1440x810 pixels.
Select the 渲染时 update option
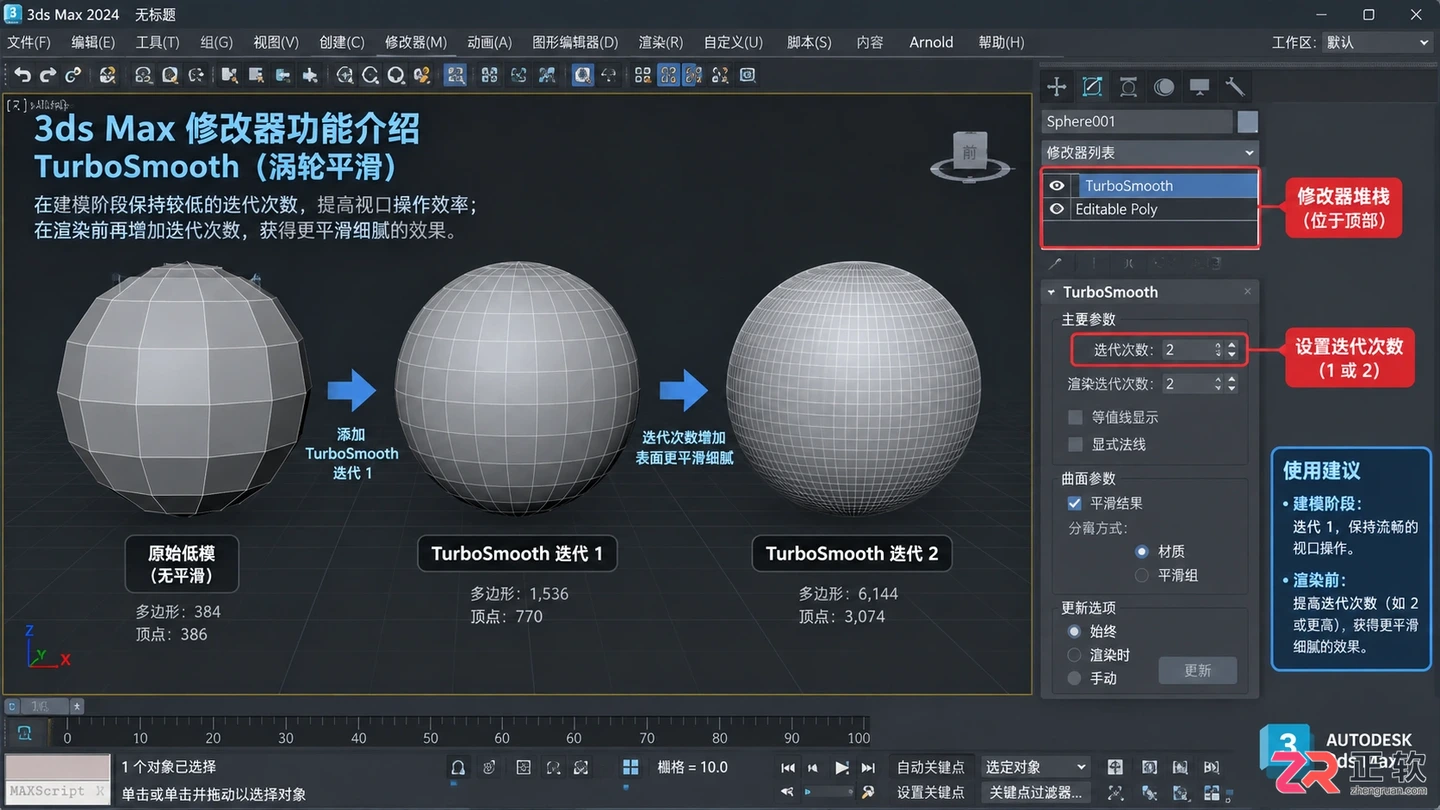pyautogui.click(x=1074, y=655)
